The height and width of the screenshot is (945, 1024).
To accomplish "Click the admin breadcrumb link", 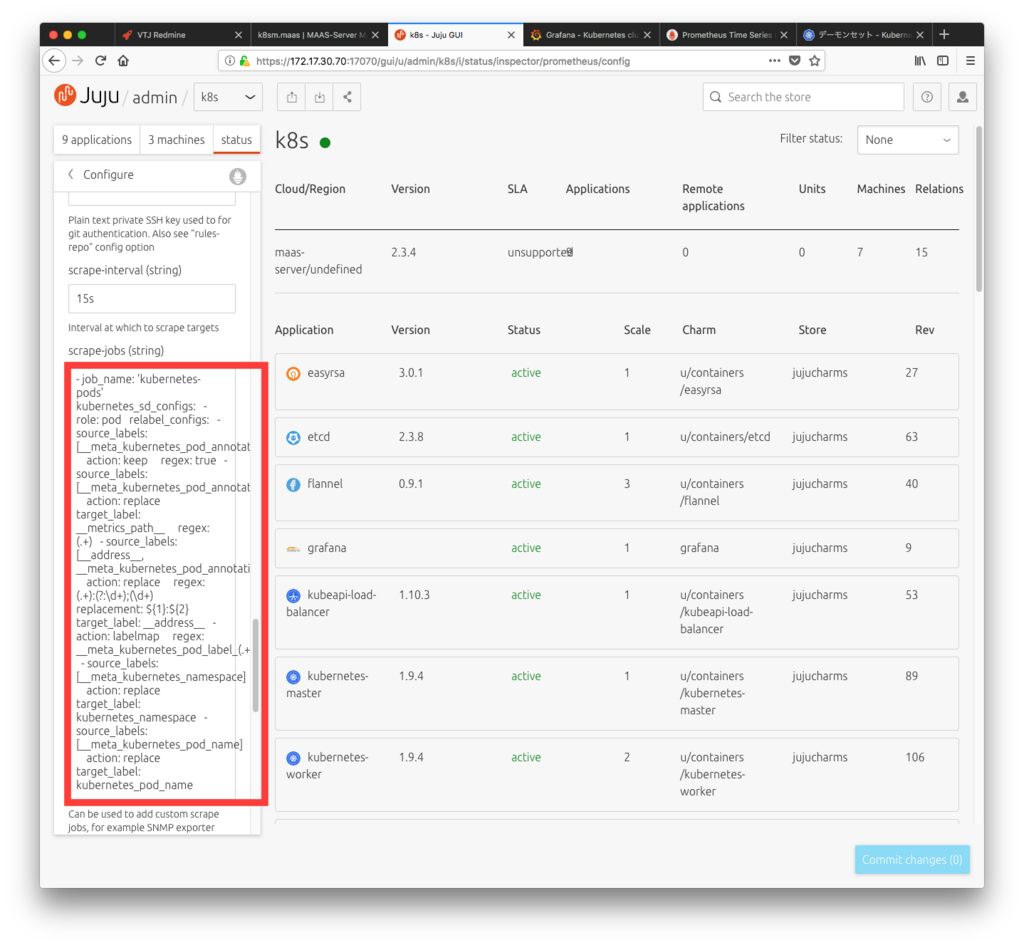I will click(x=155, y=97).
